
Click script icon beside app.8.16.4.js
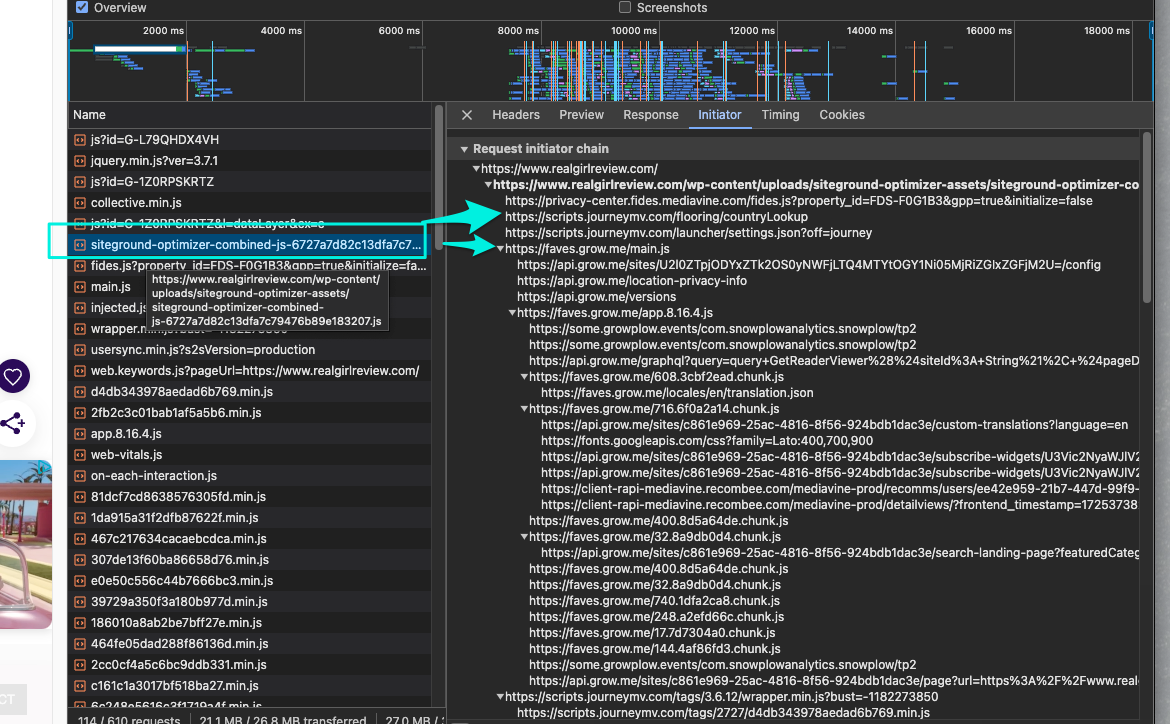(80, 434)
